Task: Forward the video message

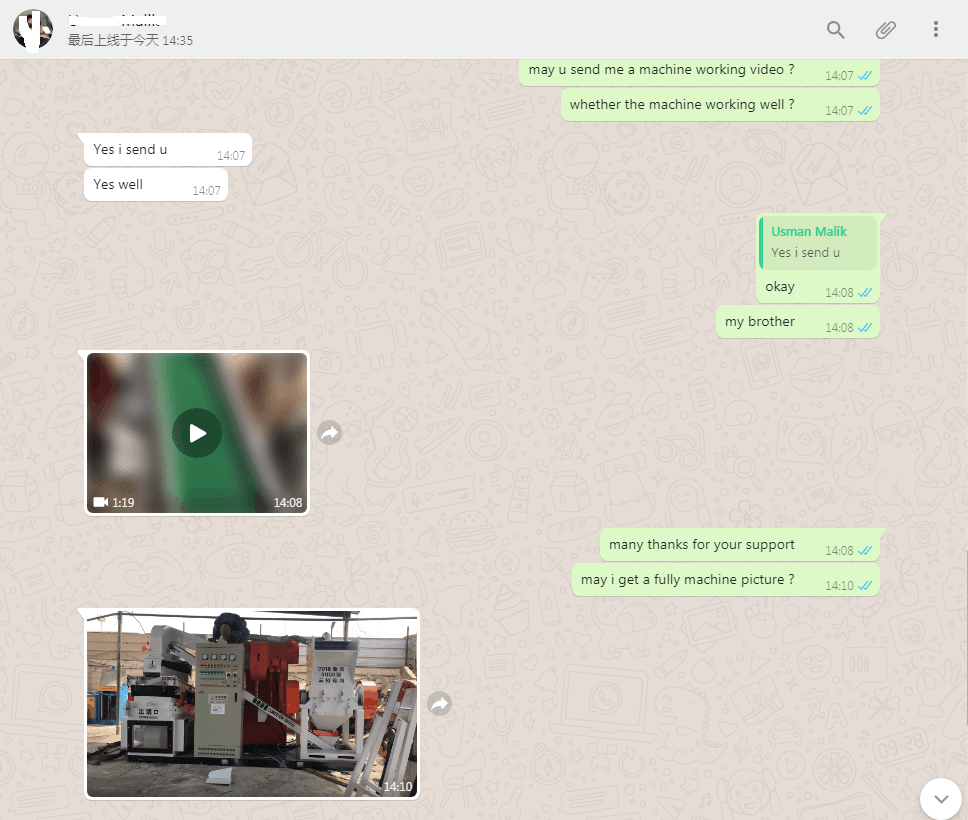Action: coord(330,433)
